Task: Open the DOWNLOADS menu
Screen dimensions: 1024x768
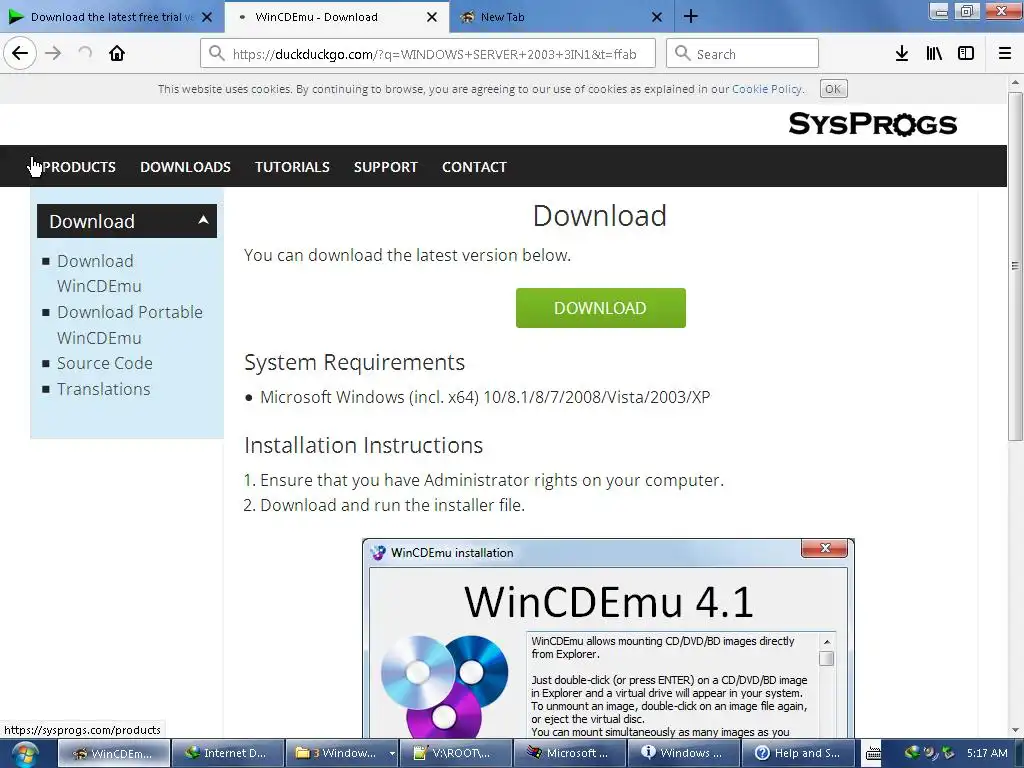Action: coord(185,167)
